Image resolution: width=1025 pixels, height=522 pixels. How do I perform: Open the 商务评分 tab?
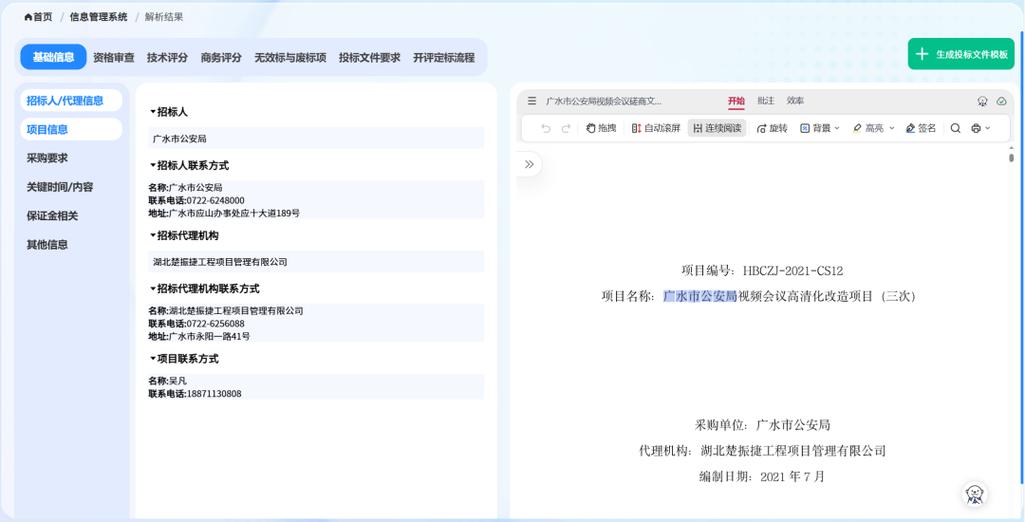[221, 57]
